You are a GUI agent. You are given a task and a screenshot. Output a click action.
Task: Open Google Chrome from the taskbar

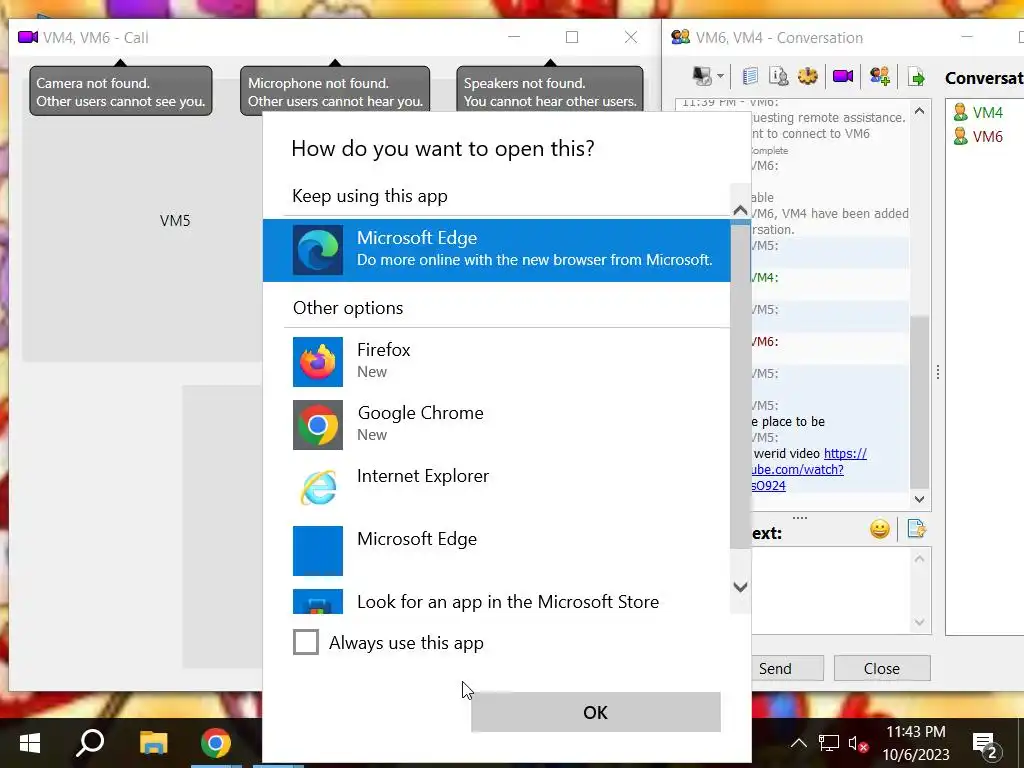click(x=216, y=743)
